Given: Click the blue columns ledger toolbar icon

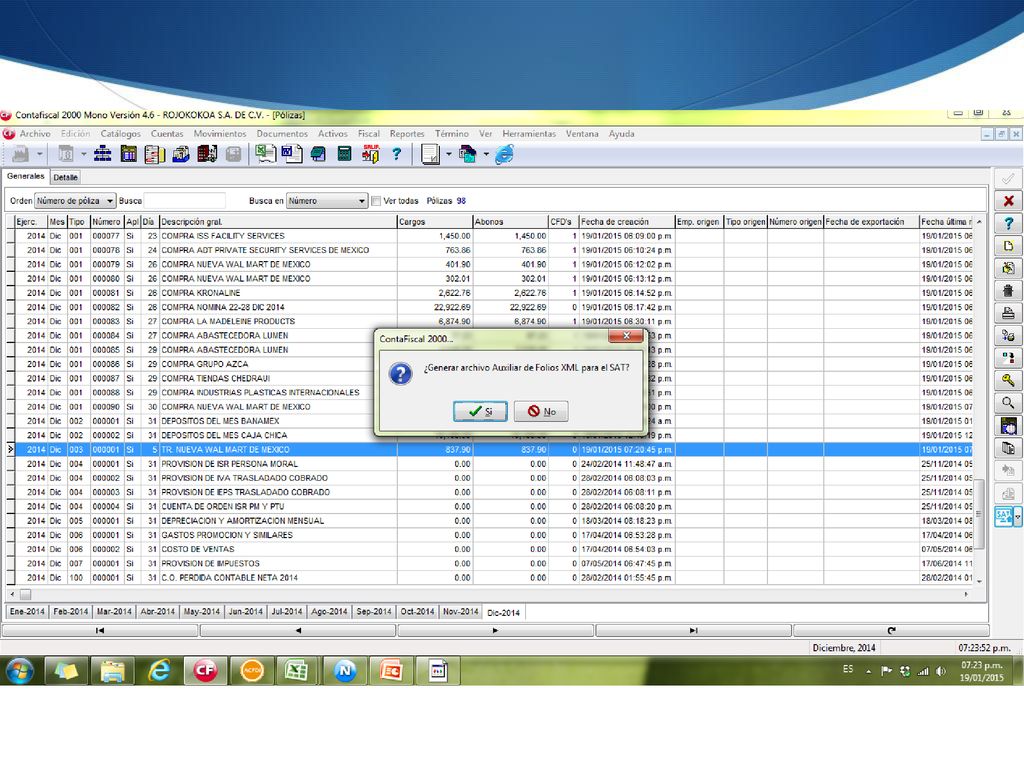Looking at the screenshot, I should [x=129, y=155].
